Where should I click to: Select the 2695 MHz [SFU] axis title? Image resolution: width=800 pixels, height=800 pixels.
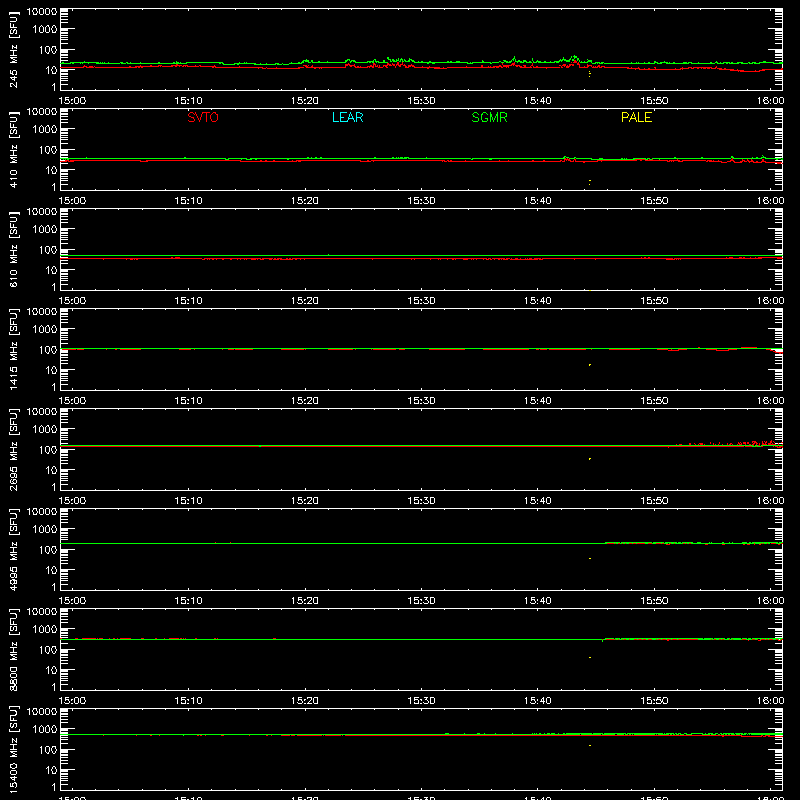pyautogui.click(x=14, y=449)
